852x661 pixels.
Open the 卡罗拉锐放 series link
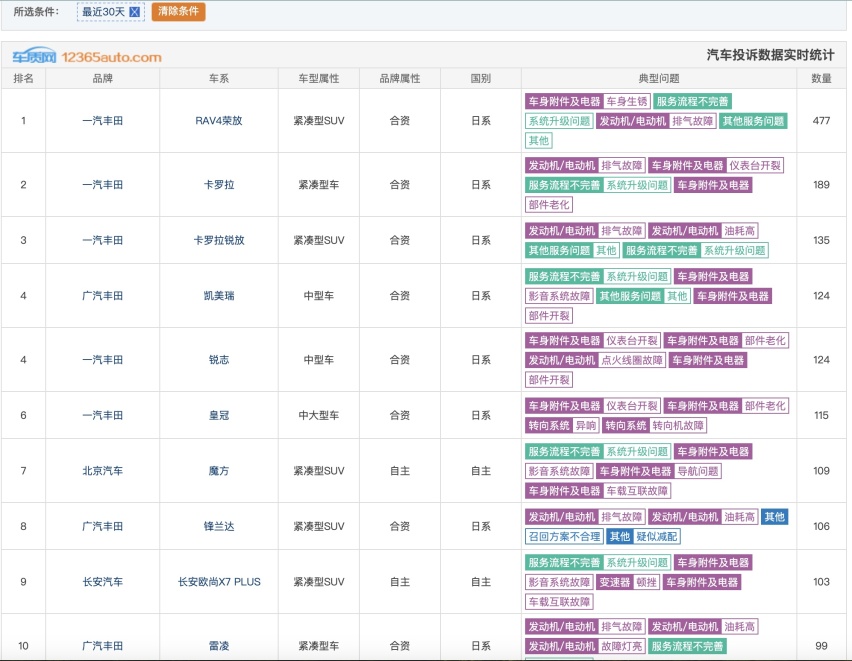click(x=219, y=240)
